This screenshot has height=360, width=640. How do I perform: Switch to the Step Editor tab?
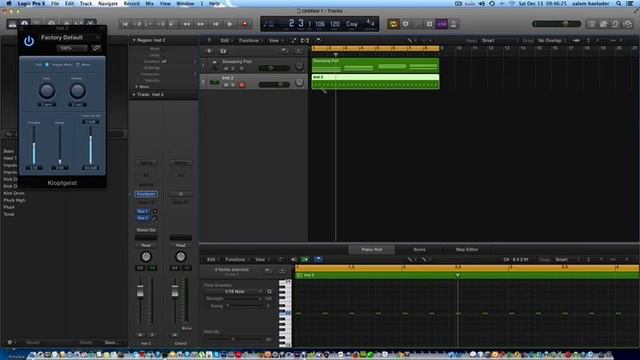[467, 249]
